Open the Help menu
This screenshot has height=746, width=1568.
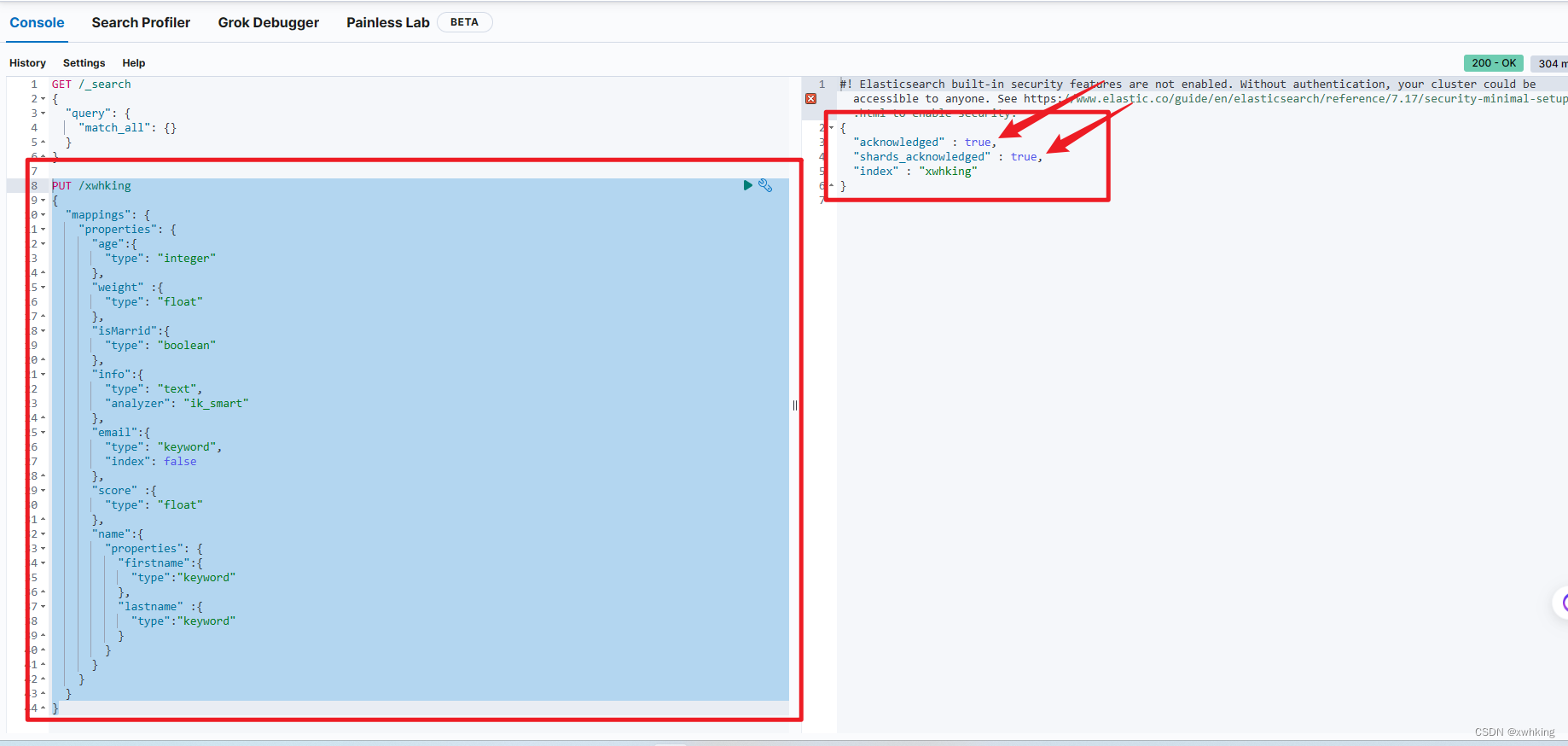pos(134,63)
